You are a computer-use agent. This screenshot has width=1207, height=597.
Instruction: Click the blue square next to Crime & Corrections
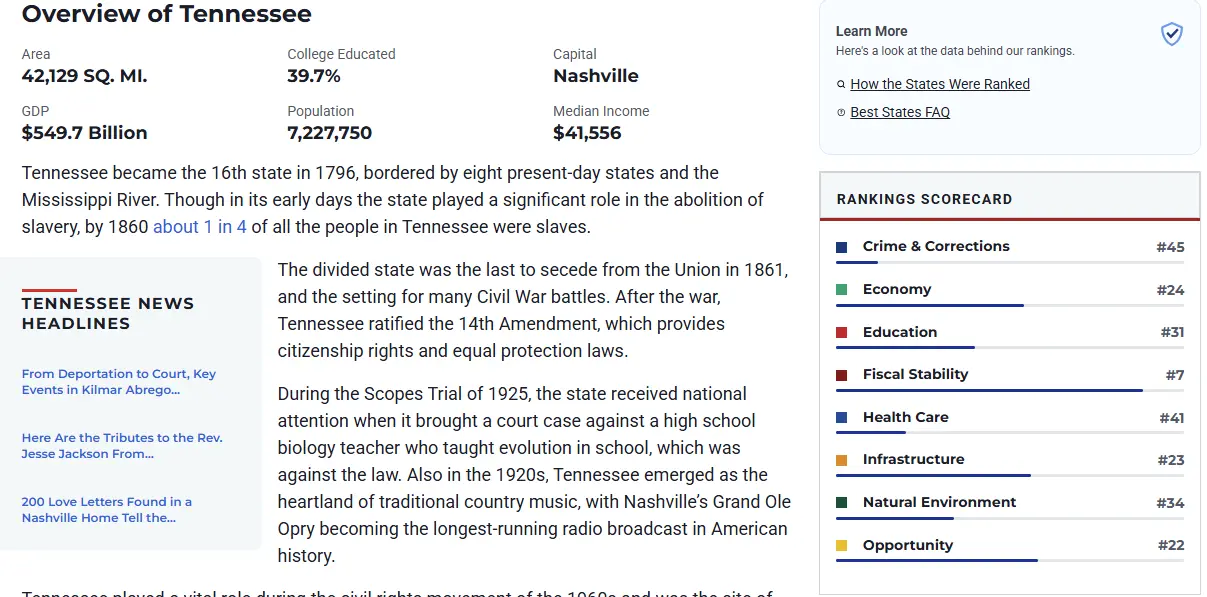coord(842,247)
